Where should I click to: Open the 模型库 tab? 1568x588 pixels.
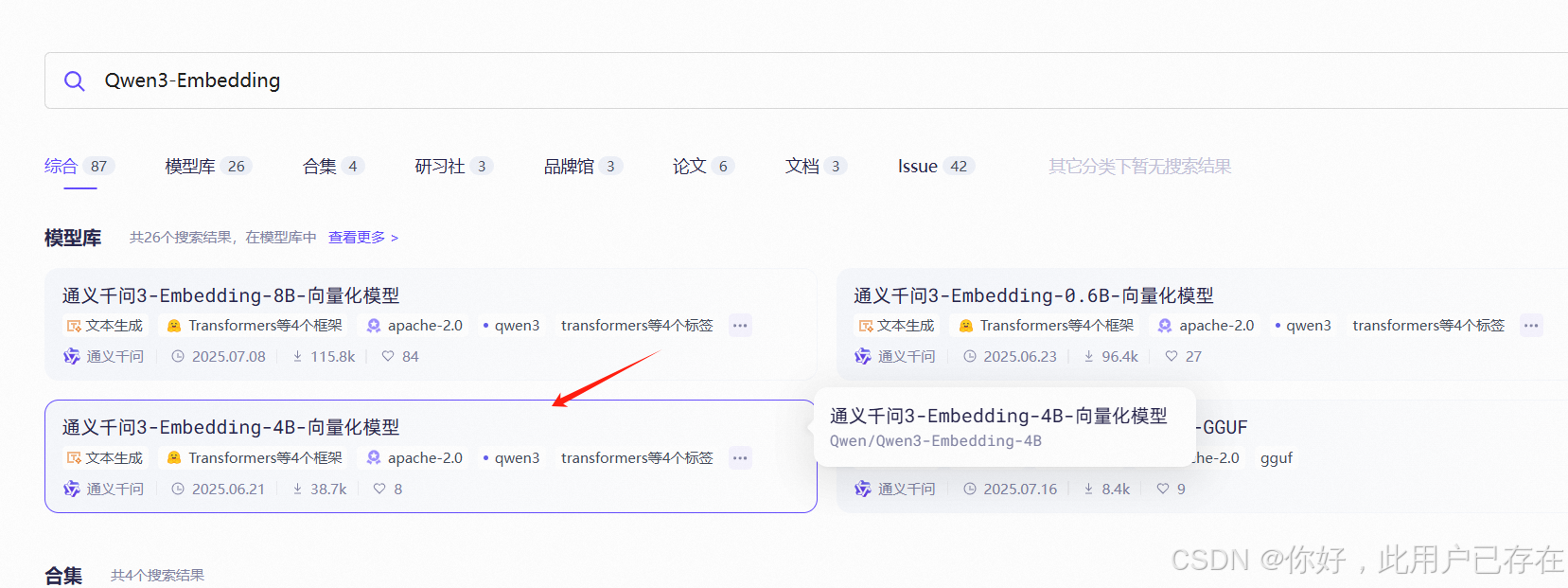click(208, 166)
